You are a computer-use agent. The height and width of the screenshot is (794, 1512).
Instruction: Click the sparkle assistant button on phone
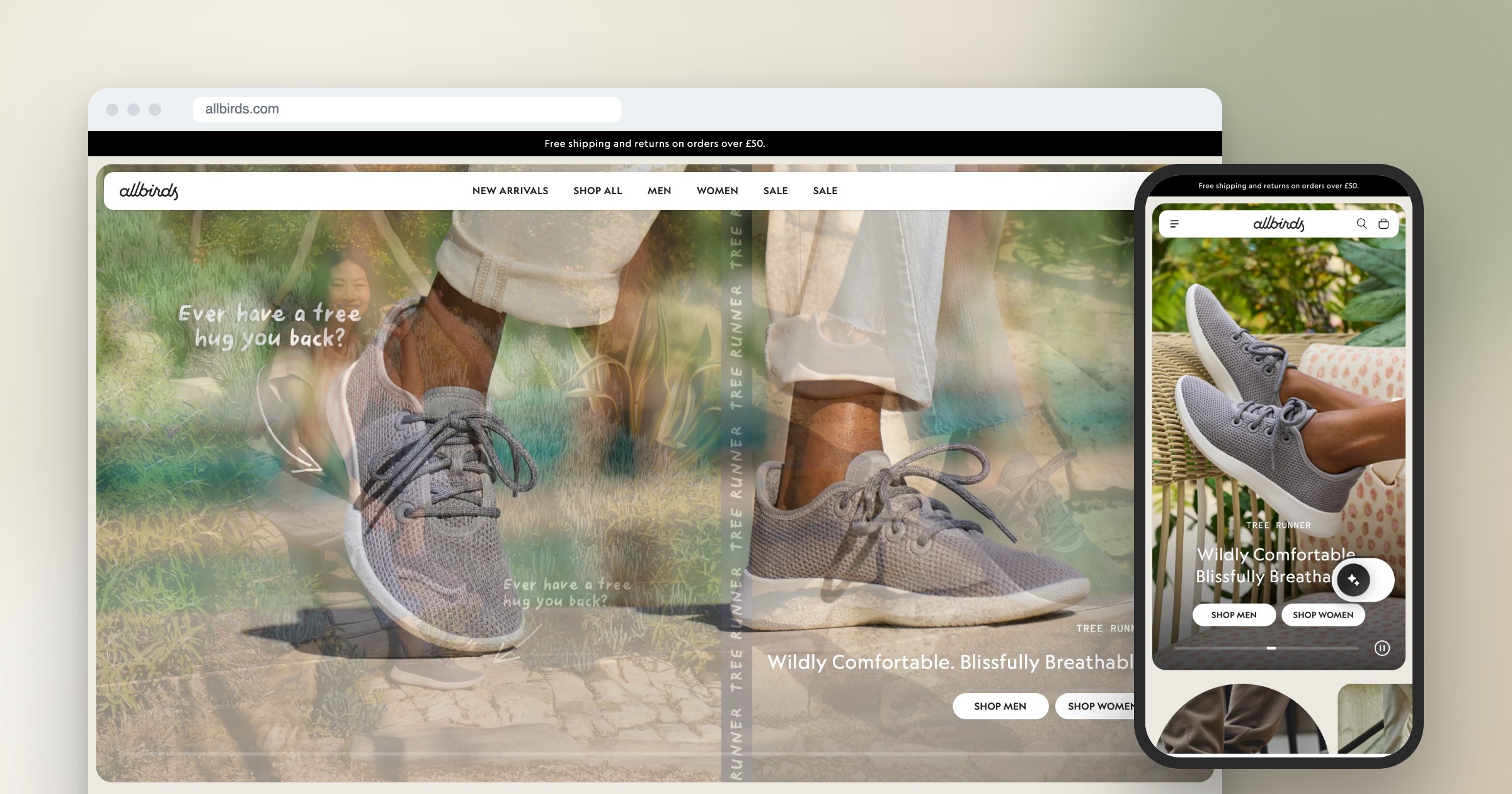[1353, 580]
